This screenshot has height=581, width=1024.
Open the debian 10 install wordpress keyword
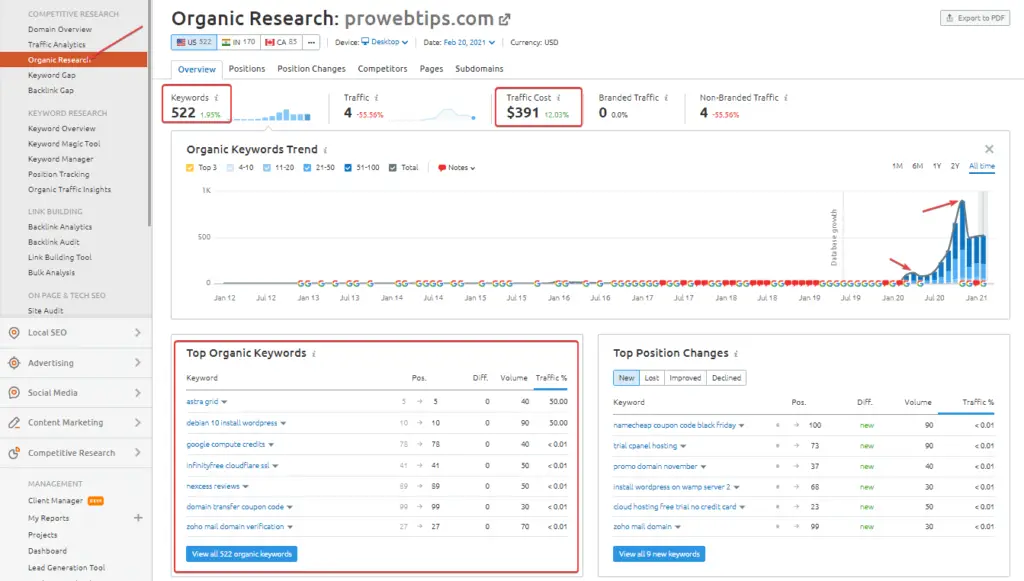(x=232, y=423)
